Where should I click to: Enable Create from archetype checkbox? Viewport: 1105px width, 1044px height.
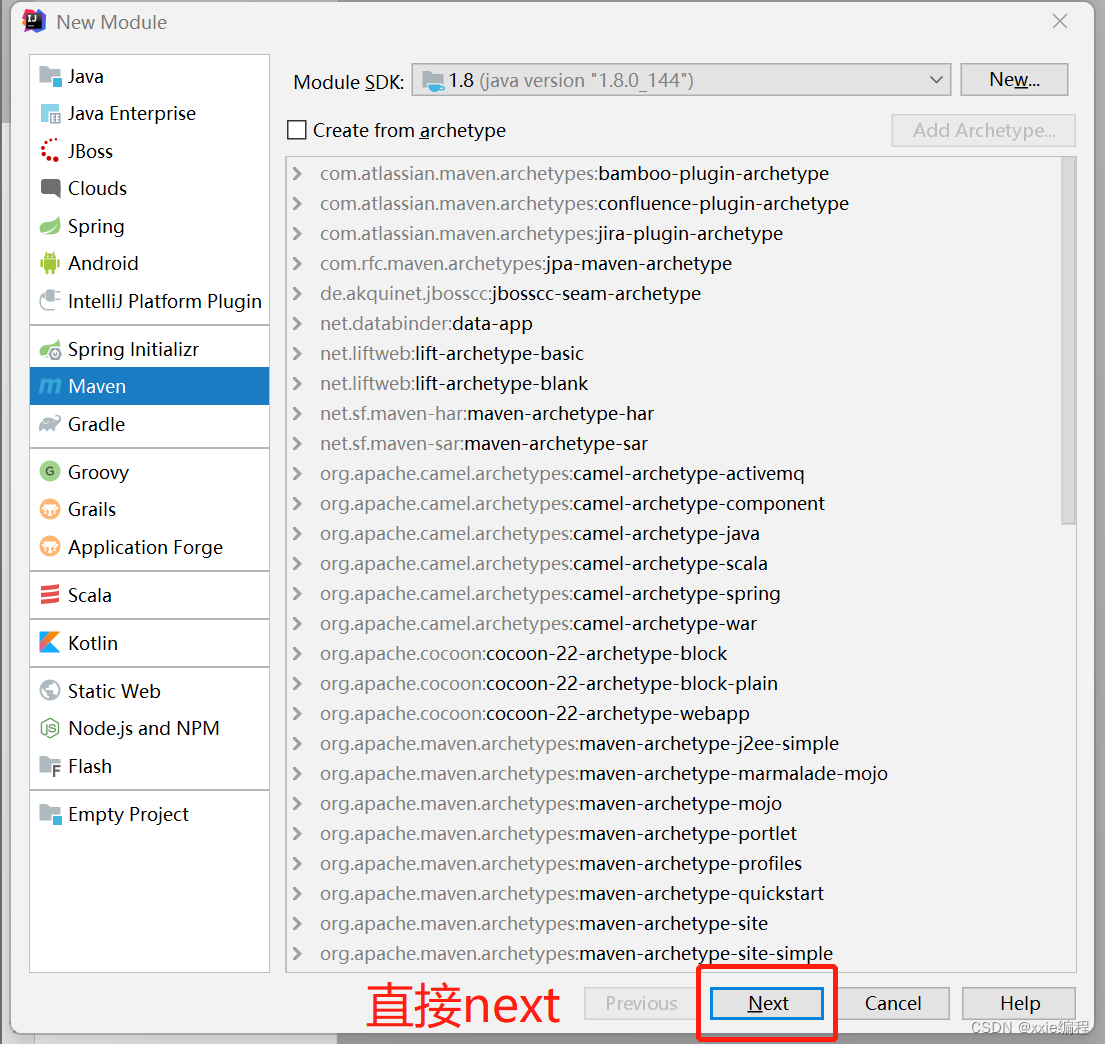297,130
